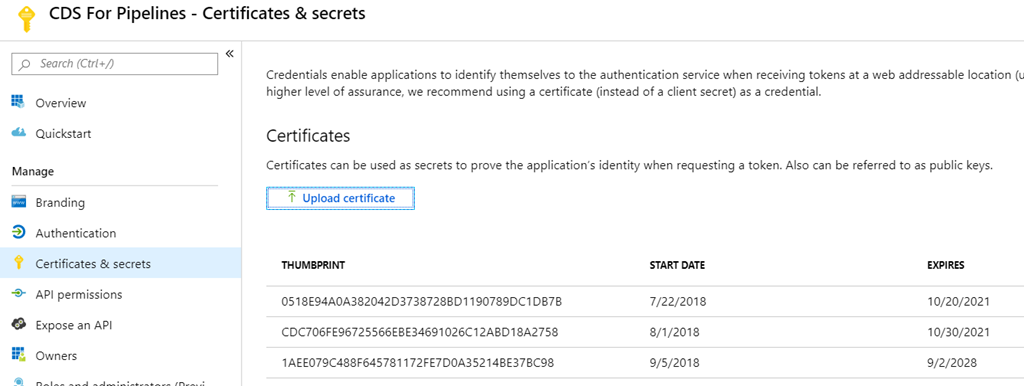Viewport: 1024px width, 386px height.
Task: Click the Upload certificate button
Action: pos(340,198)
